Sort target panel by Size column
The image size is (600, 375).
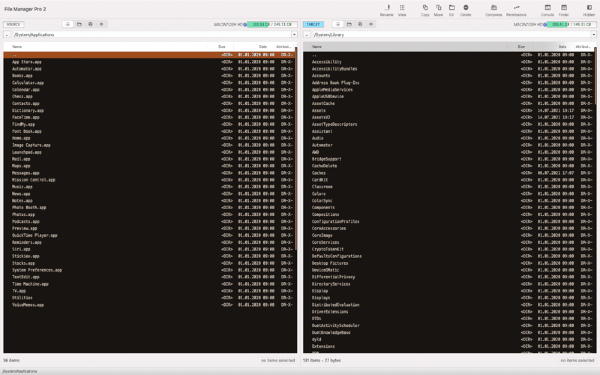click(x=520, y=47)
